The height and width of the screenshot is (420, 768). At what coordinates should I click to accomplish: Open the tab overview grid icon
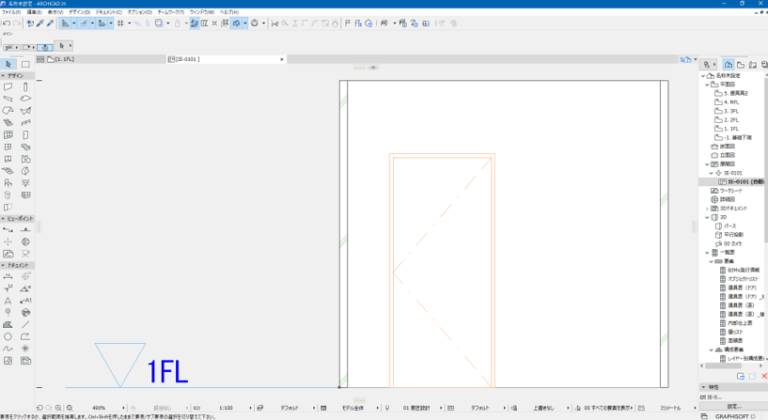(x=40, y=59)
